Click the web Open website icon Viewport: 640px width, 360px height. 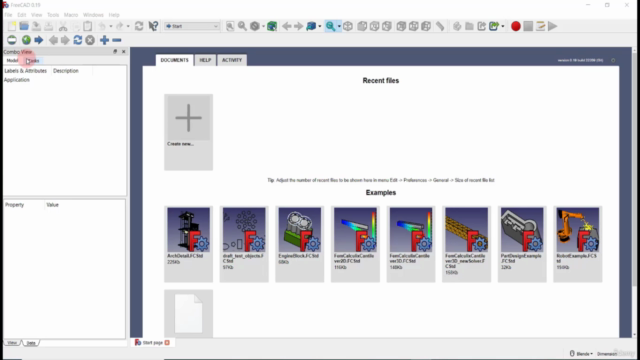[12, 40]
